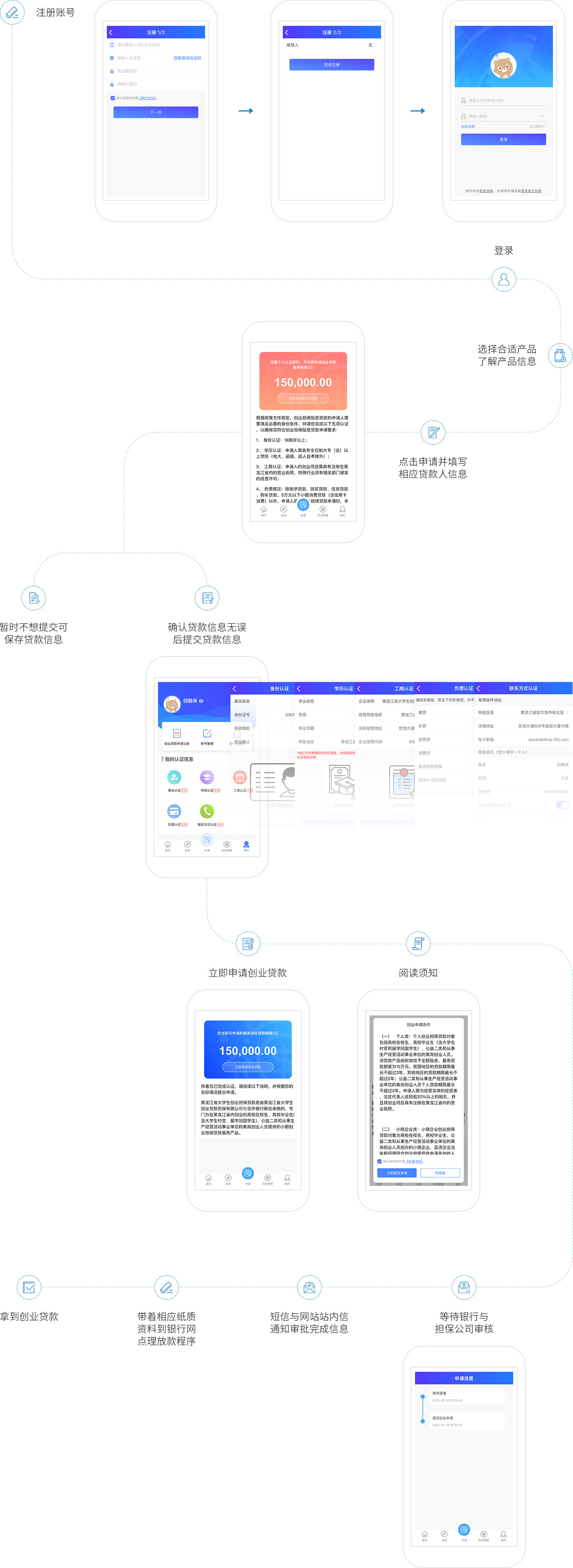Select 申请 tab on the 申请进度 screen
This screenshot has width=573, height=1568.
click(x=464, y=1532)
